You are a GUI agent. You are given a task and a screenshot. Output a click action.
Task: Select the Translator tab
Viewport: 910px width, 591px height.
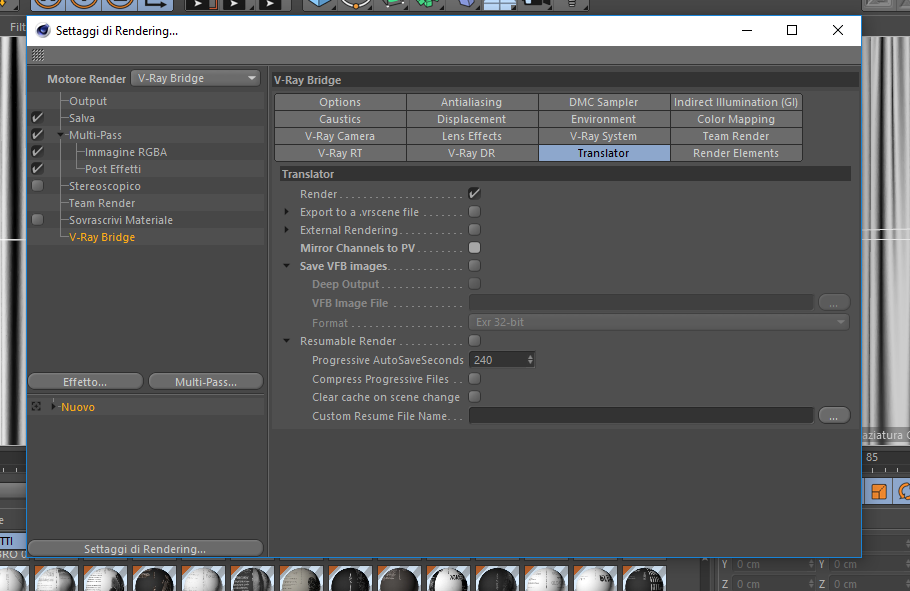pos(604,153)
